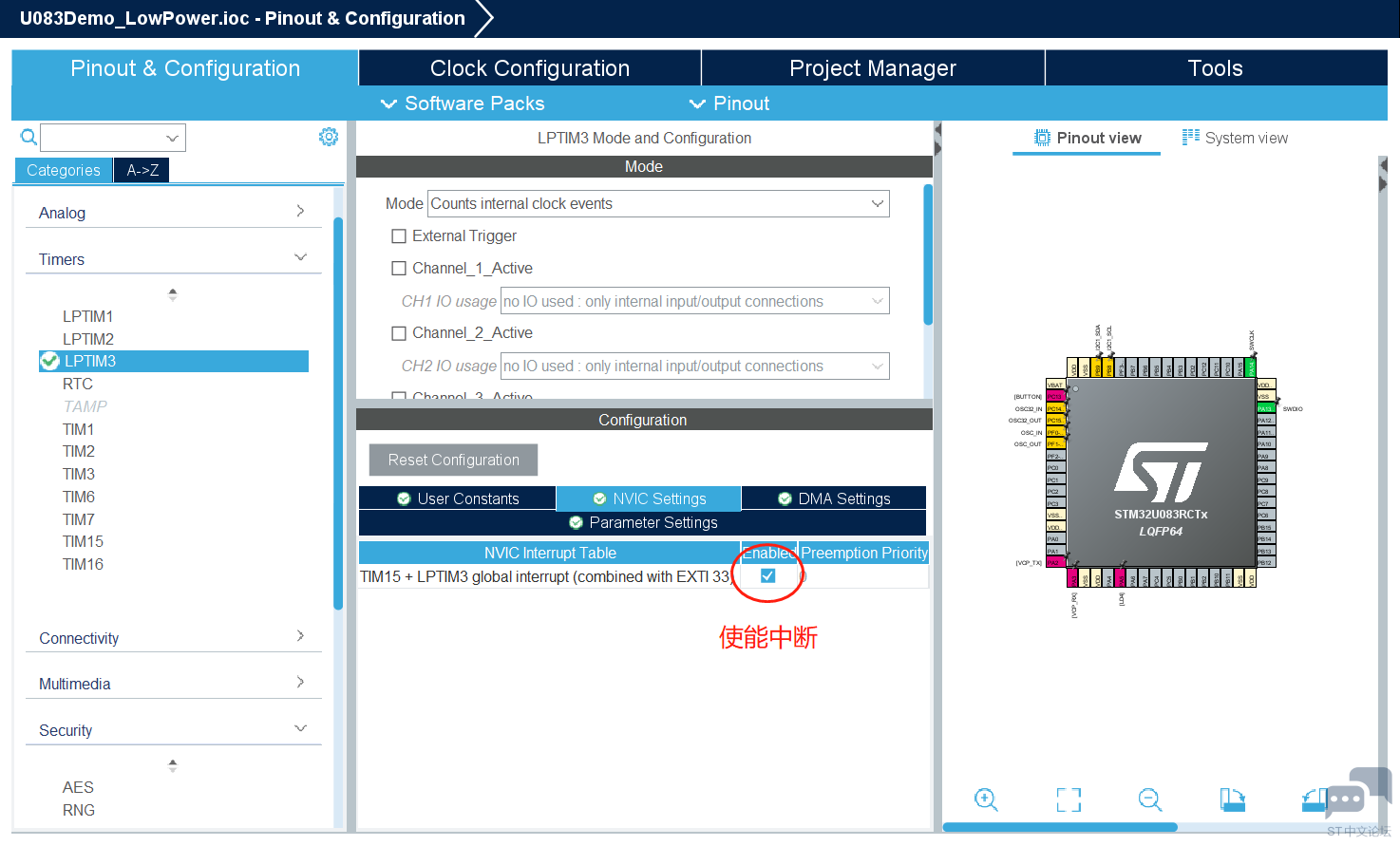This screenshot has height=846, width=1400.
Task: Click the categories list vertical scrollbar
Action: [x=338, y=413]
